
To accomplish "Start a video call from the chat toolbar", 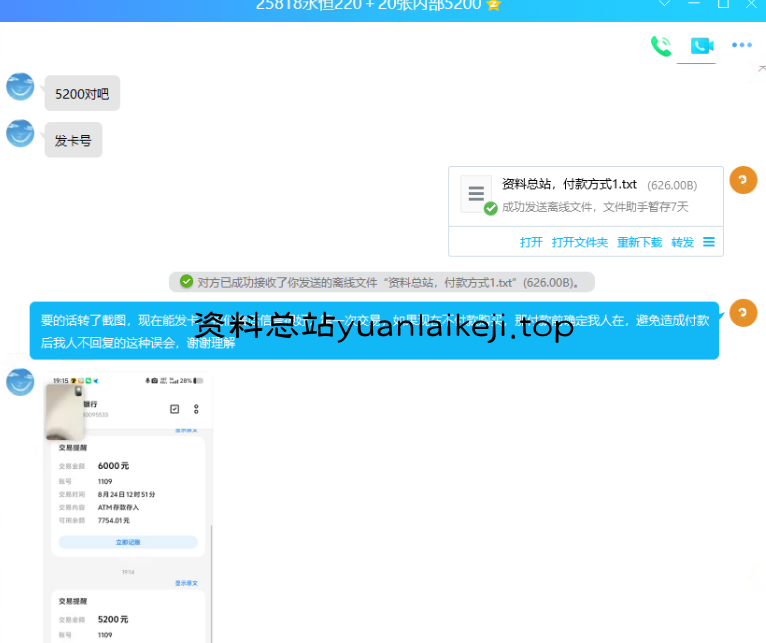I will (x=701, y=45).
